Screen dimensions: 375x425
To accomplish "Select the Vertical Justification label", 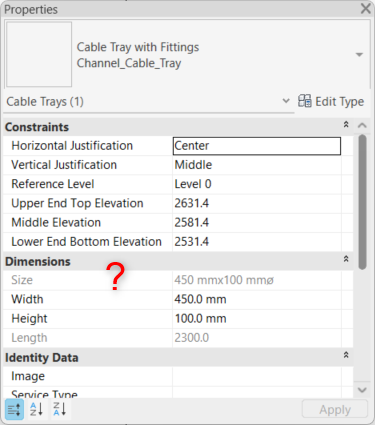I will tap(64, 165).
